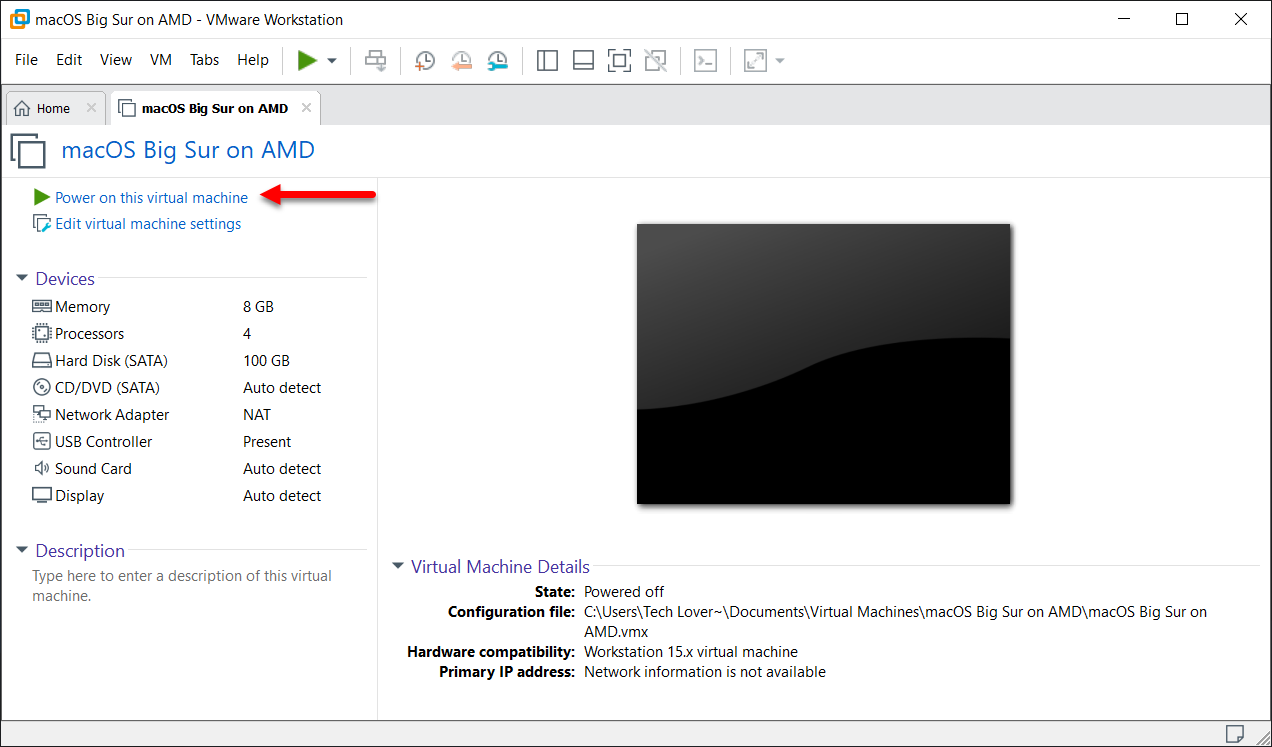Select the Hard Disk (SATA) device

point(199,361)
